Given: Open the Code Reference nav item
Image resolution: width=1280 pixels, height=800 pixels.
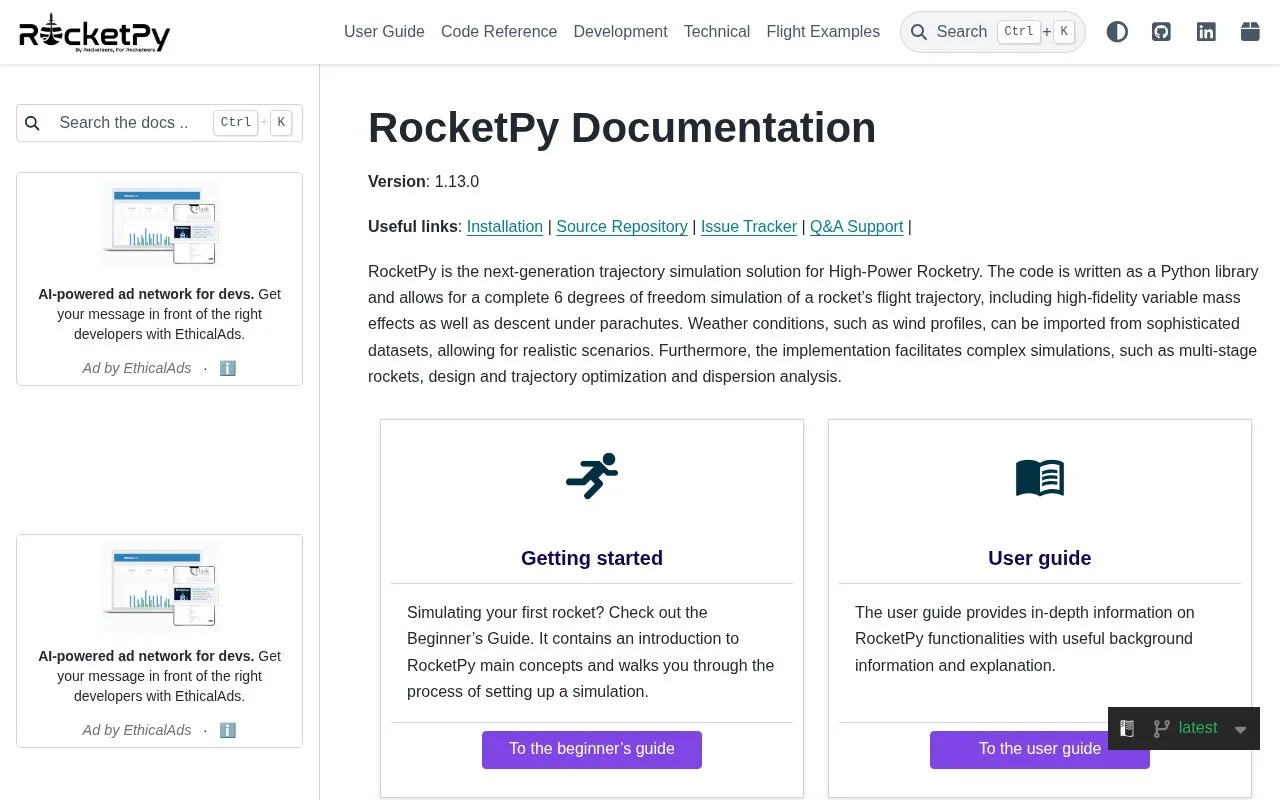Looking at the screenshot, I should tap(499, 32).
